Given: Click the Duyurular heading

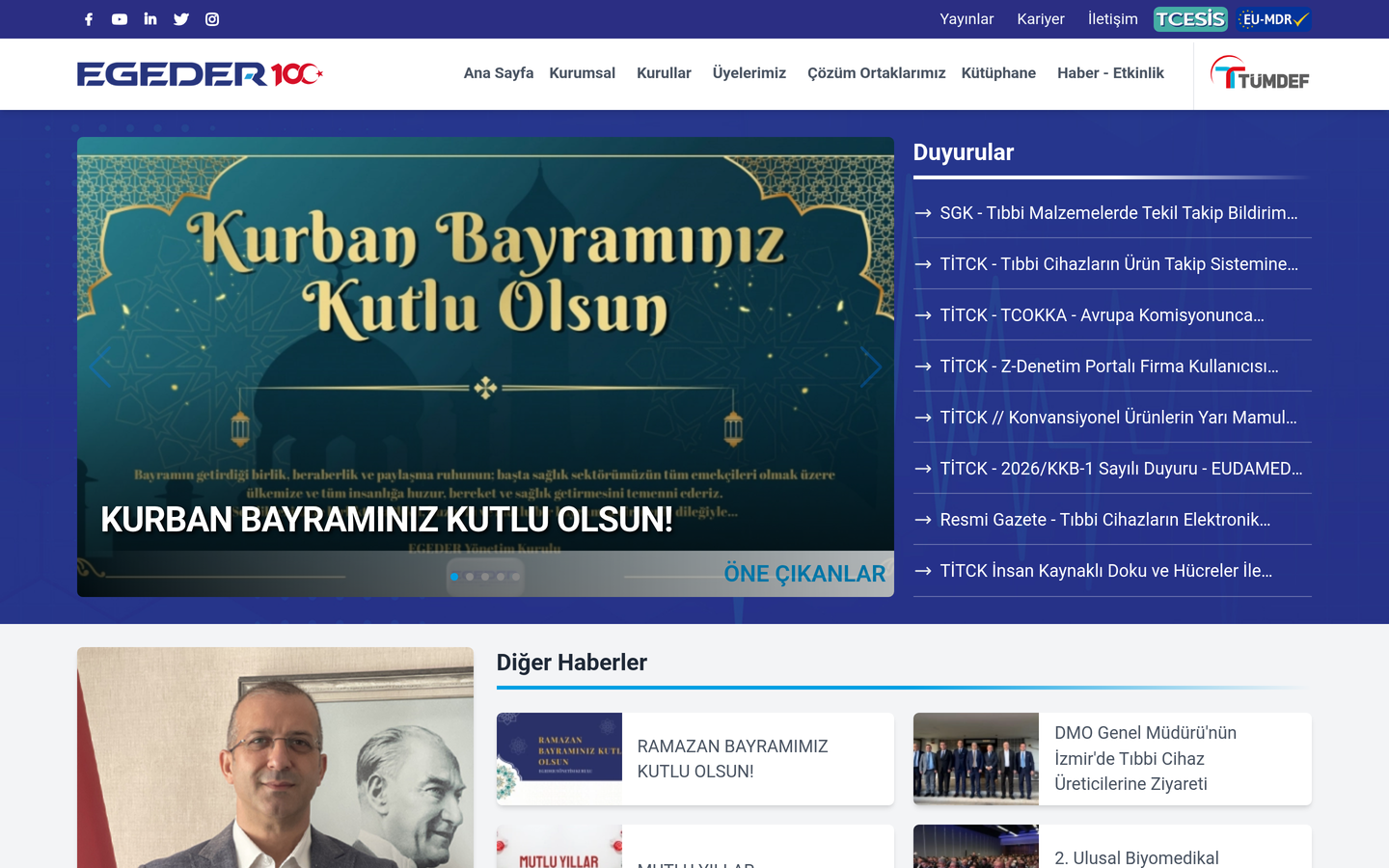Looking at the screenshot, I should tap(963, 152).
